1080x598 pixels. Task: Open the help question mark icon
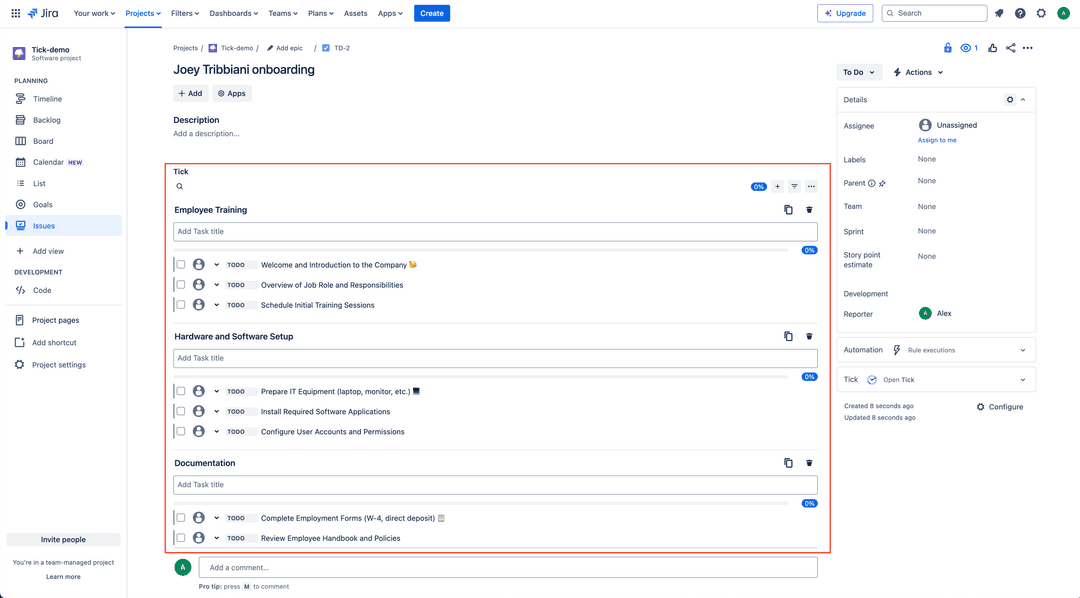(x=1020, y=13)
